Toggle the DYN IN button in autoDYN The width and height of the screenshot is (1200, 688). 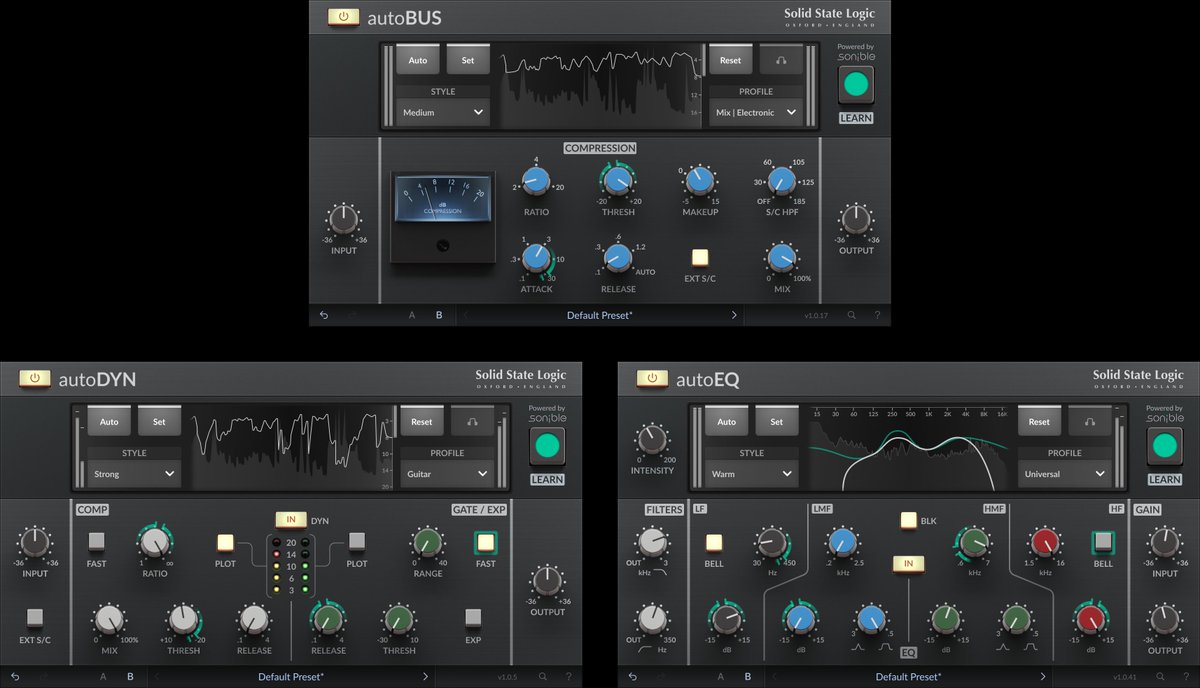291,520
